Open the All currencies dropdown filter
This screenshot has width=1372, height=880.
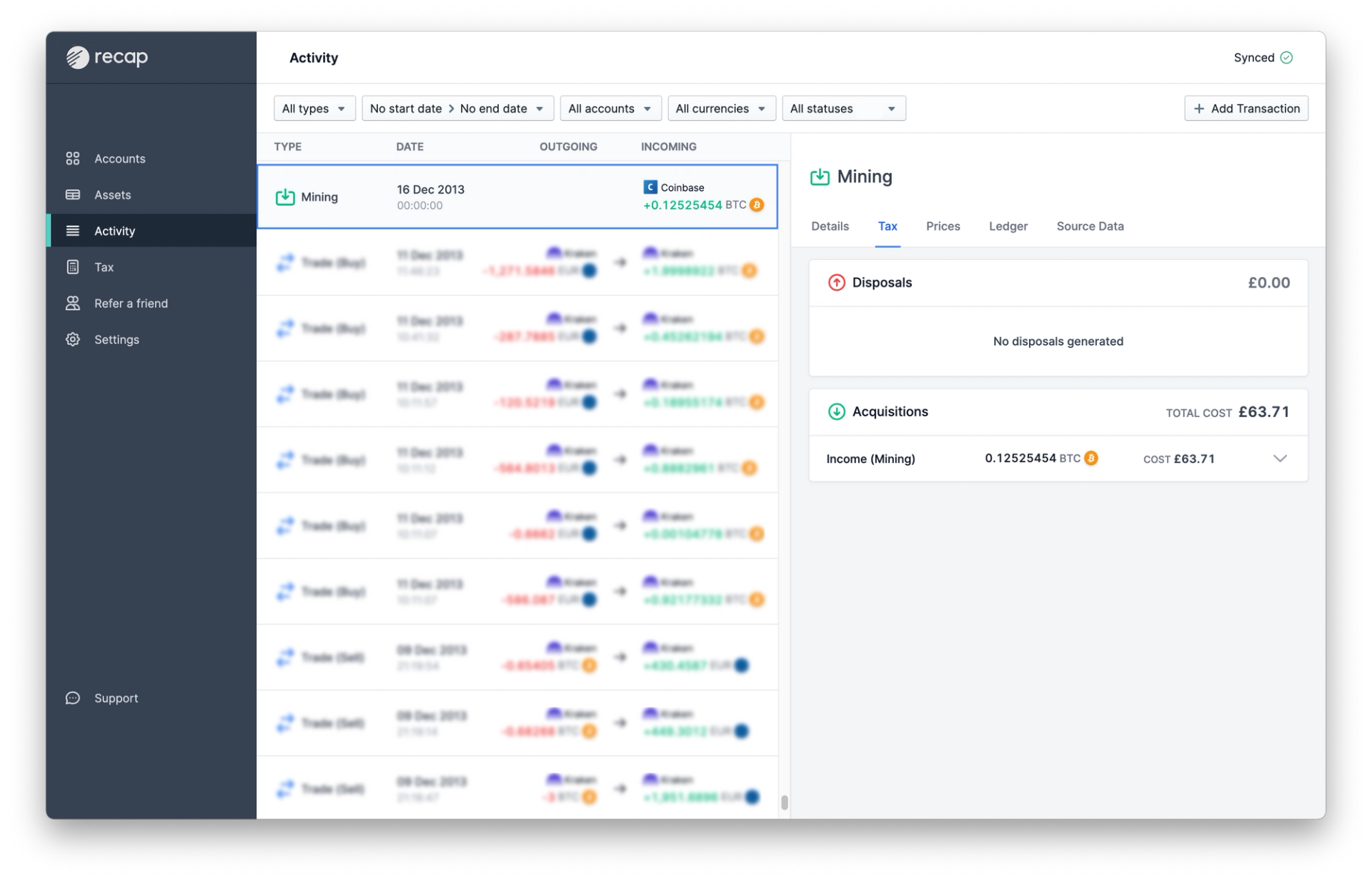click(x=719, y=108)
